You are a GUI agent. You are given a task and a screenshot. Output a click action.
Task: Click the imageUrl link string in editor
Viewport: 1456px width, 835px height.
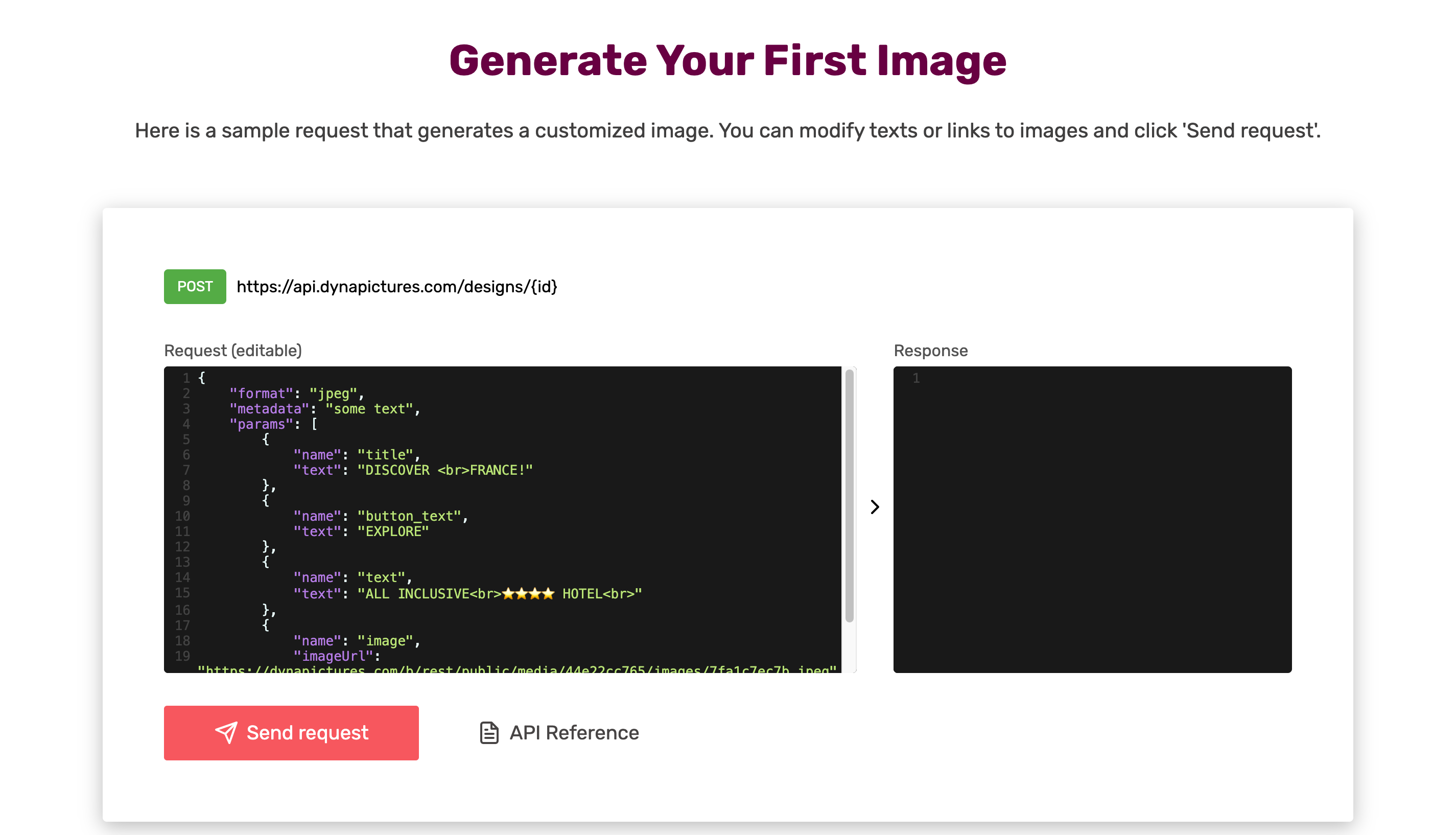(x=516, y=668)
